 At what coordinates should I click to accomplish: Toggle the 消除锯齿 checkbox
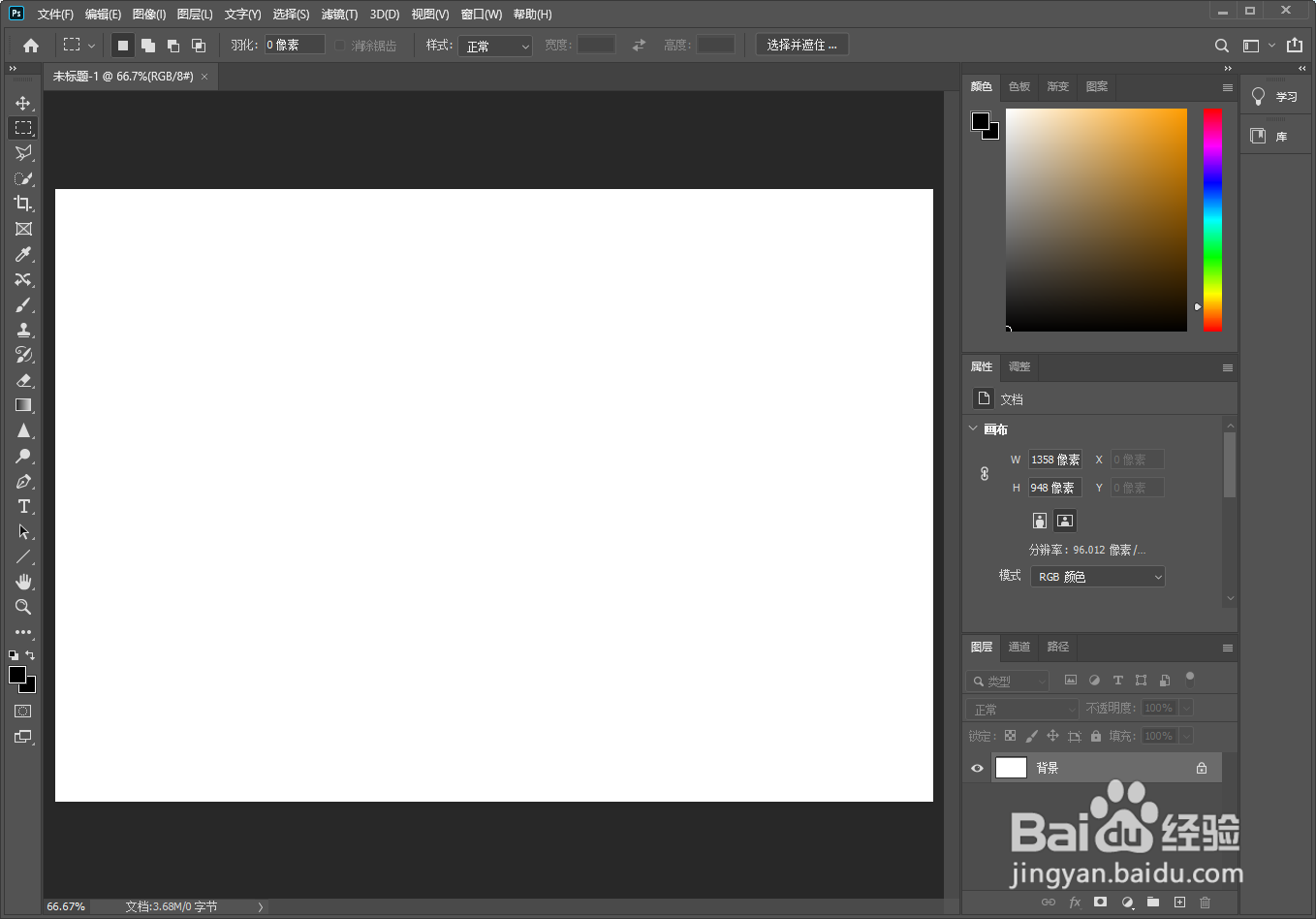[x=339, y=44]
